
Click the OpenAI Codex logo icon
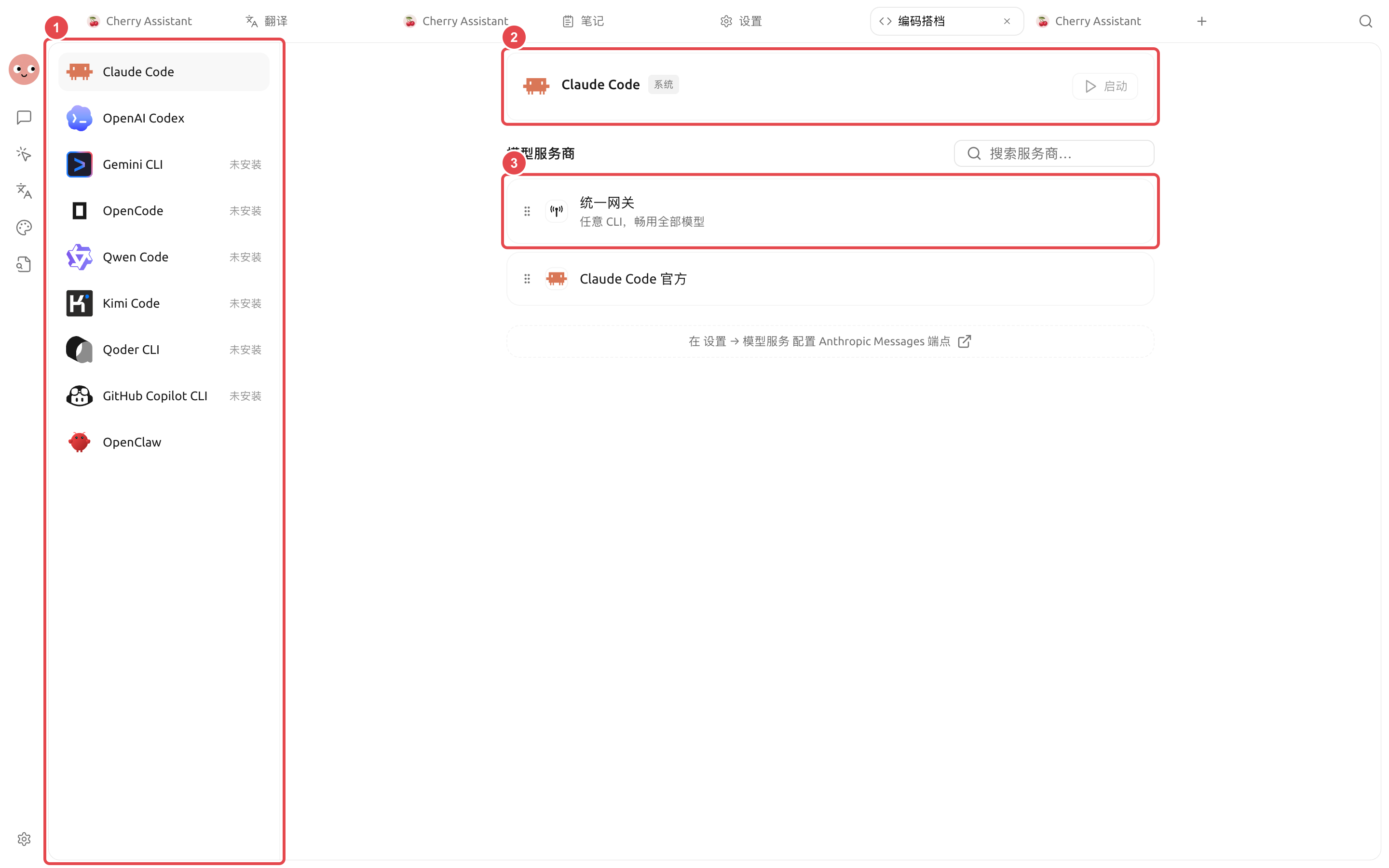click(x=79, y=118)
